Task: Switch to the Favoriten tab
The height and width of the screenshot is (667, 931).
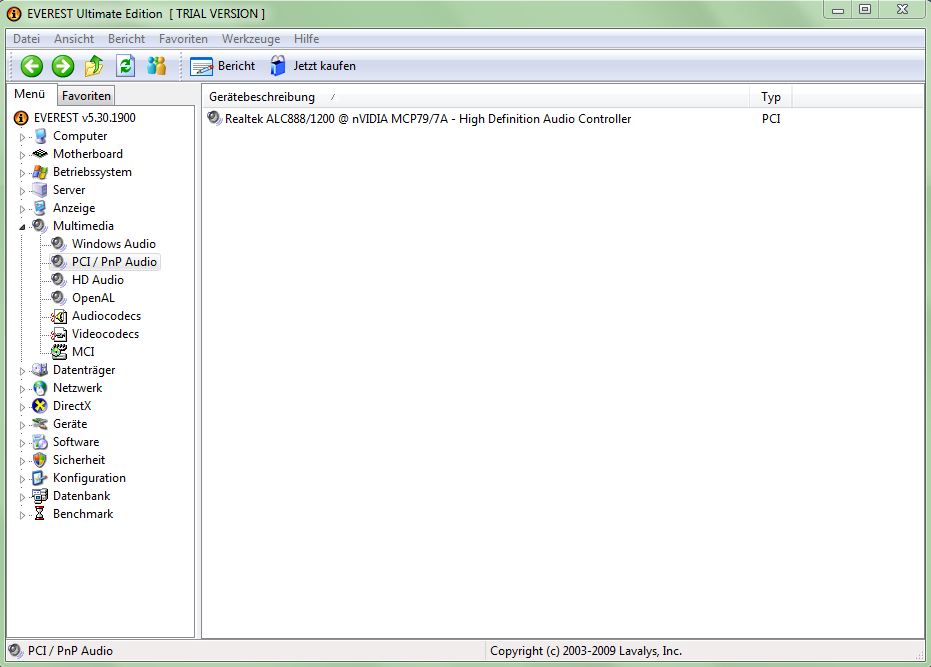Action: [x=86, y=96]
